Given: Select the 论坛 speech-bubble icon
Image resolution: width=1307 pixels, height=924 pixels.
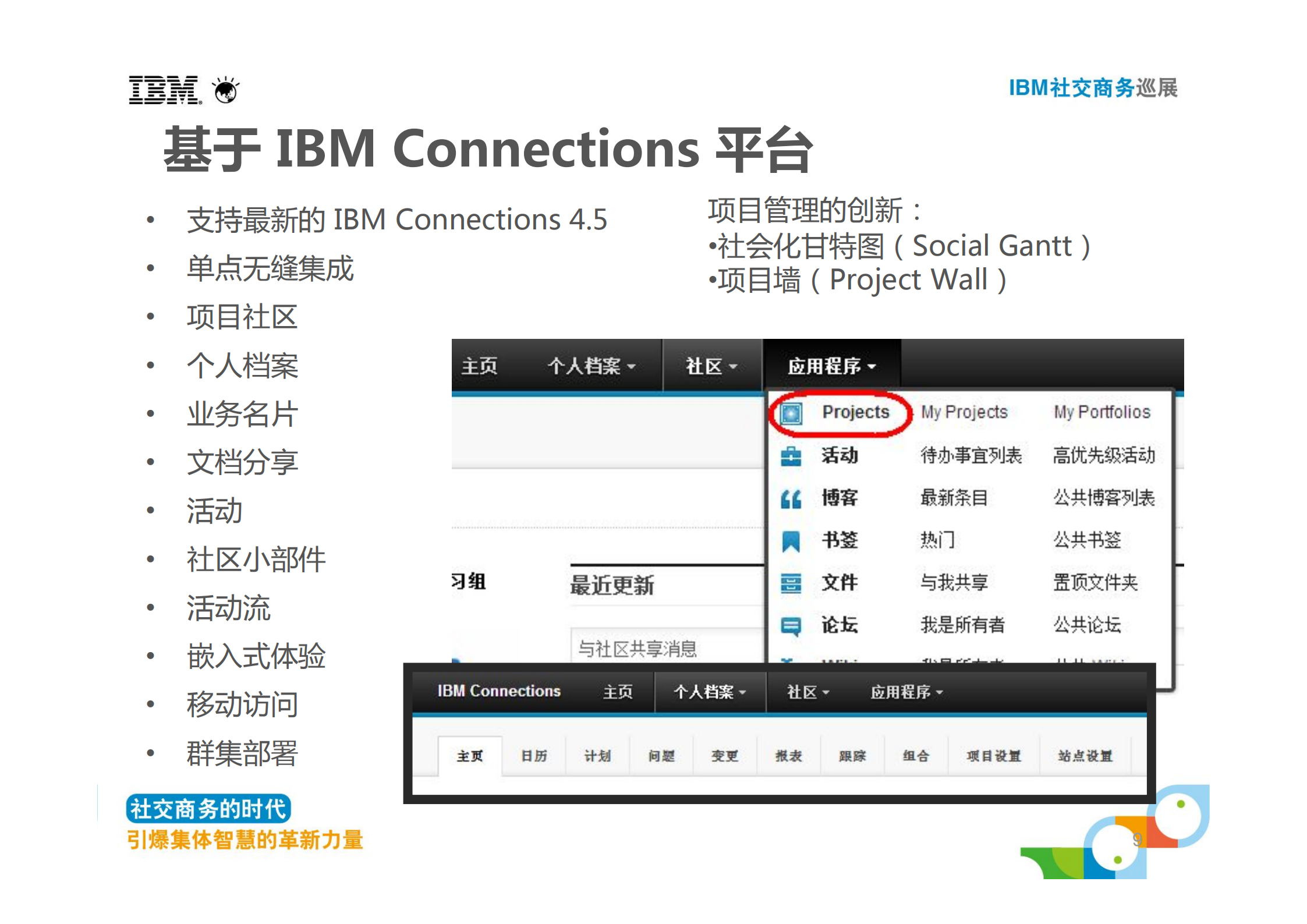Looking at the screenshot, I should 791,625.
